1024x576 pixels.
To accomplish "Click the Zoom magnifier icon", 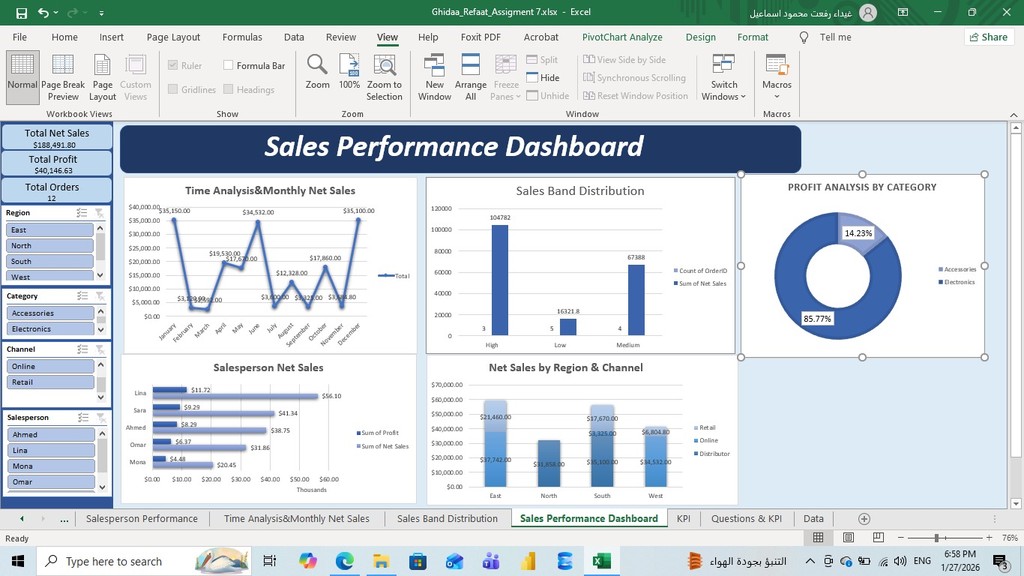I will pyautogui.click(x=317, y=66).
